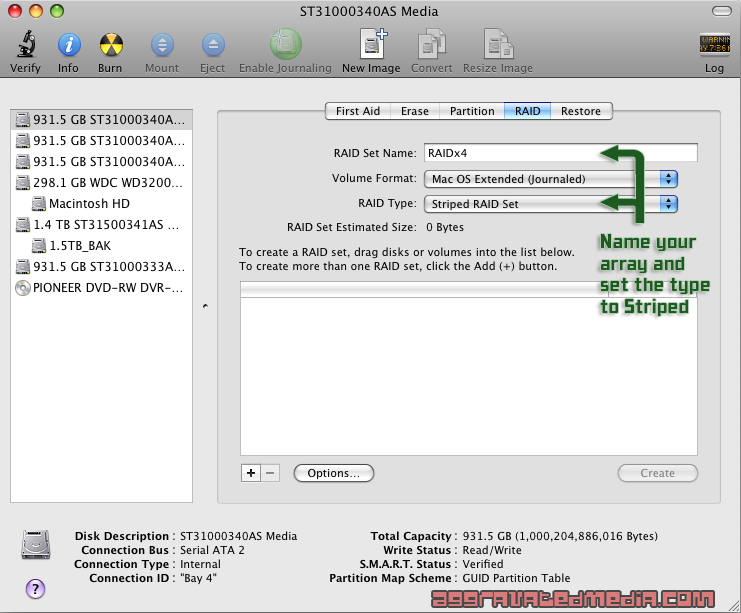Add a new RAID set with plus button
This screenshot has width=741, height=613.
point(251,473)
